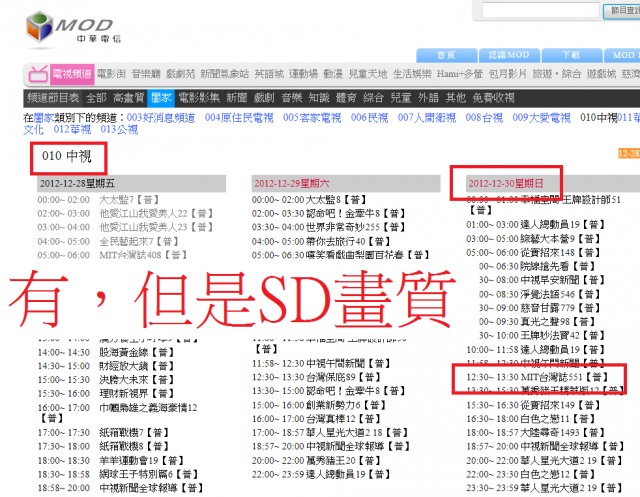Click the orange 12-28 date button
The height and width of the screenshot is (497, 640).
629,153
